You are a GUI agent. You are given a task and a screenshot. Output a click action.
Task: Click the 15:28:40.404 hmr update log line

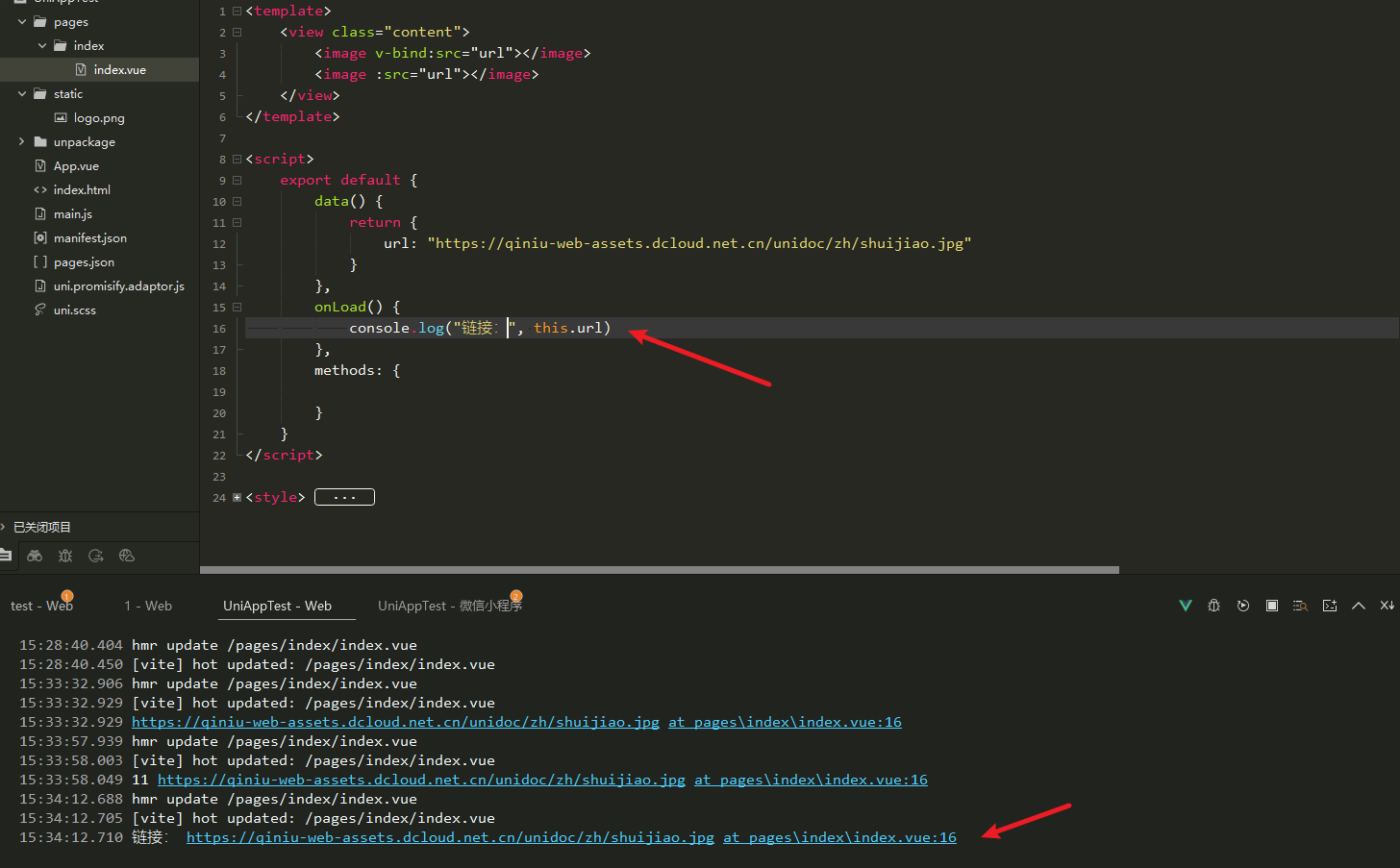pos(218,645)
